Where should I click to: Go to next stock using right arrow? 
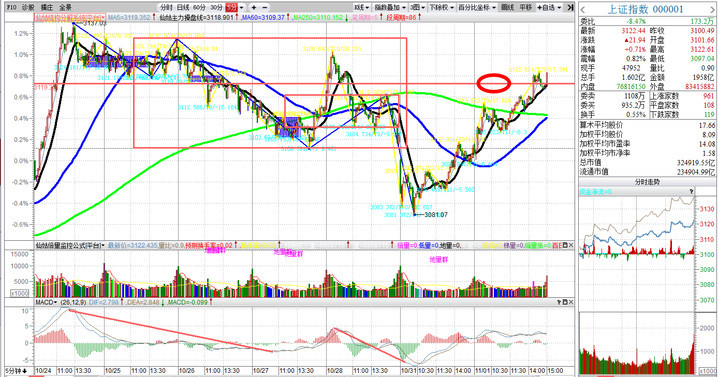[x=711, y=10]
